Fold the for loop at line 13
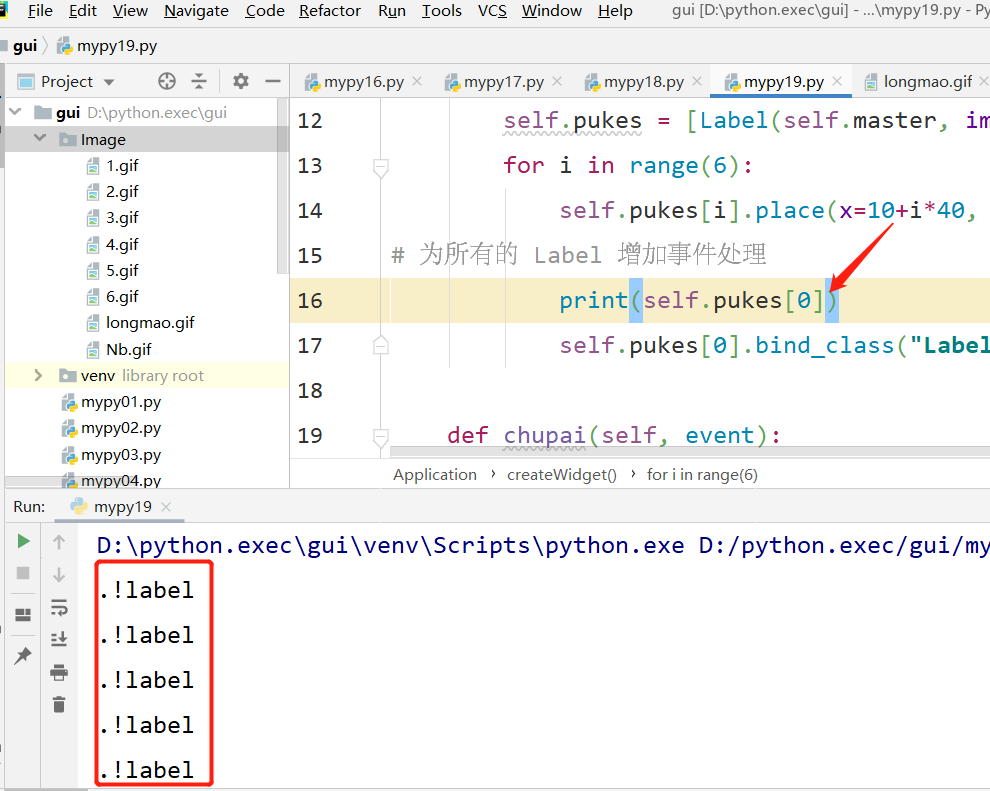The height and width of the screenshot is (791, 990). [381, 167]
